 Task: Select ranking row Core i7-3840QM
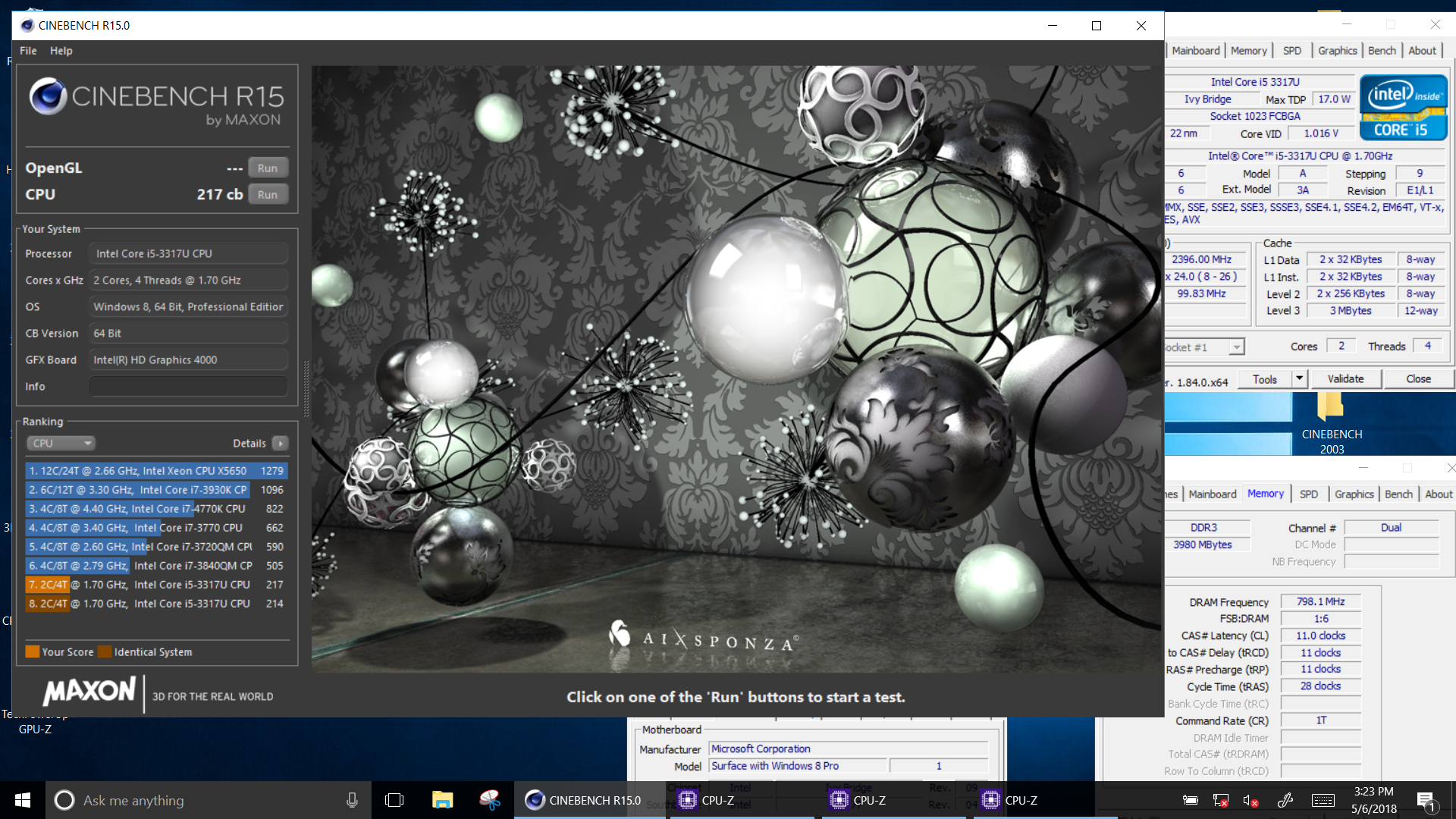point(156,566)
